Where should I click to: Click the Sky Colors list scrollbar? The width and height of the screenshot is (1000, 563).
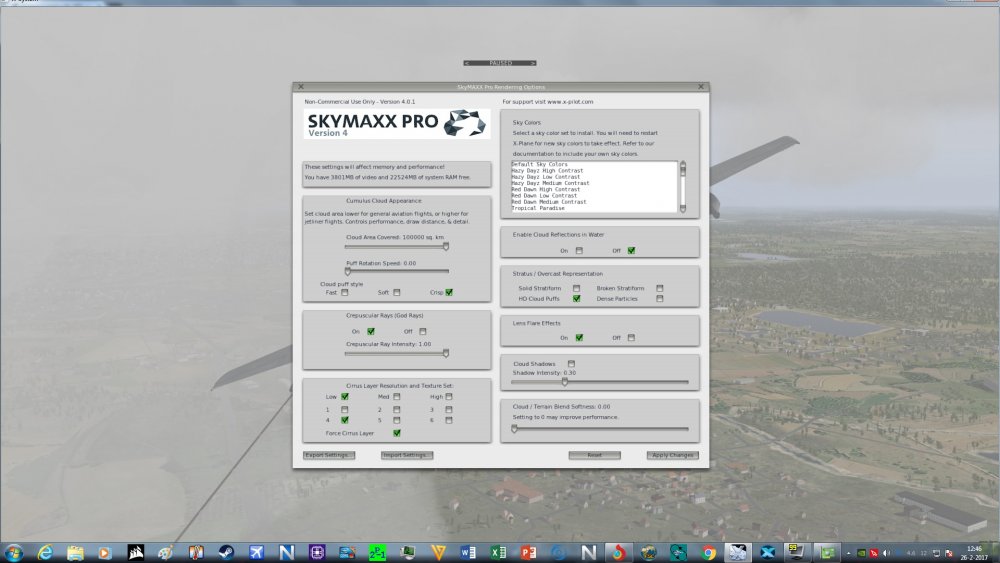683,187
